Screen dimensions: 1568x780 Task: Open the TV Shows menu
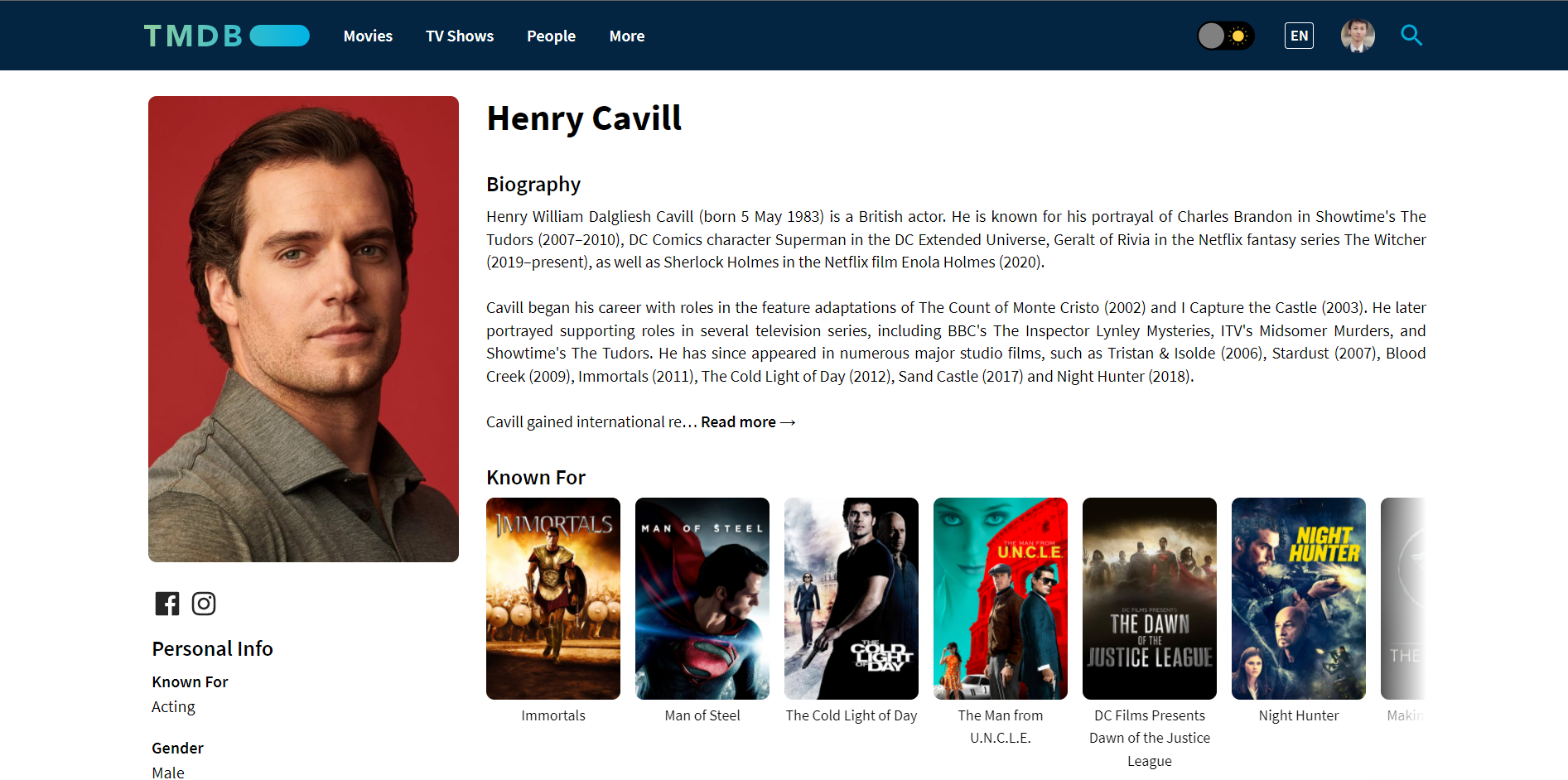pyautogui.click(x=460, y=36)
